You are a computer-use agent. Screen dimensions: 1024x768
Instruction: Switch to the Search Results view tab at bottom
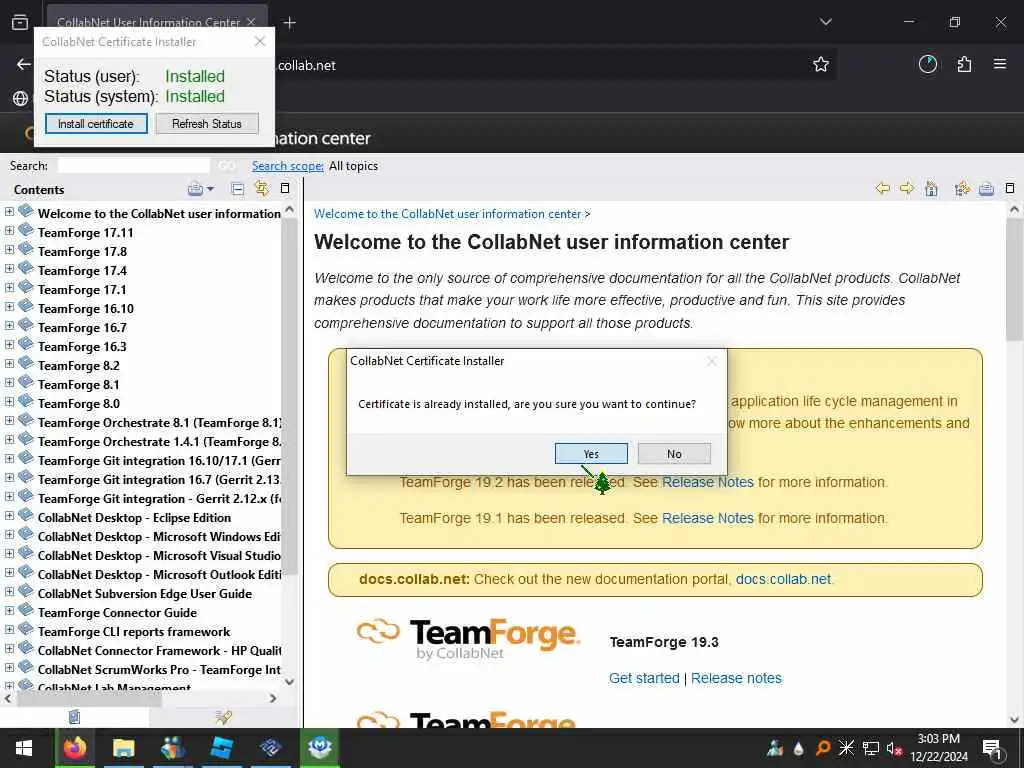pyautogui.click(x=223, y=717)
